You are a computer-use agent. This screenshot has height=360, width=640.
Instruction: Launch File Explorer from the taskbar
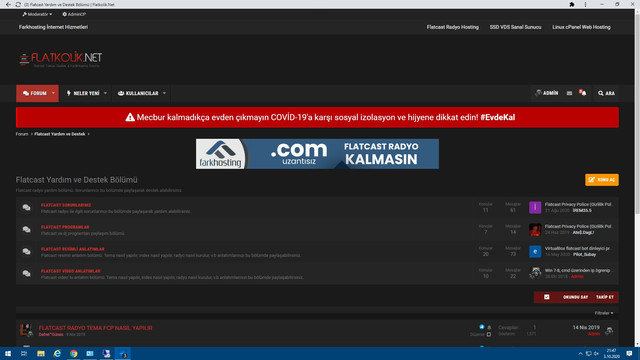(41, 353)
